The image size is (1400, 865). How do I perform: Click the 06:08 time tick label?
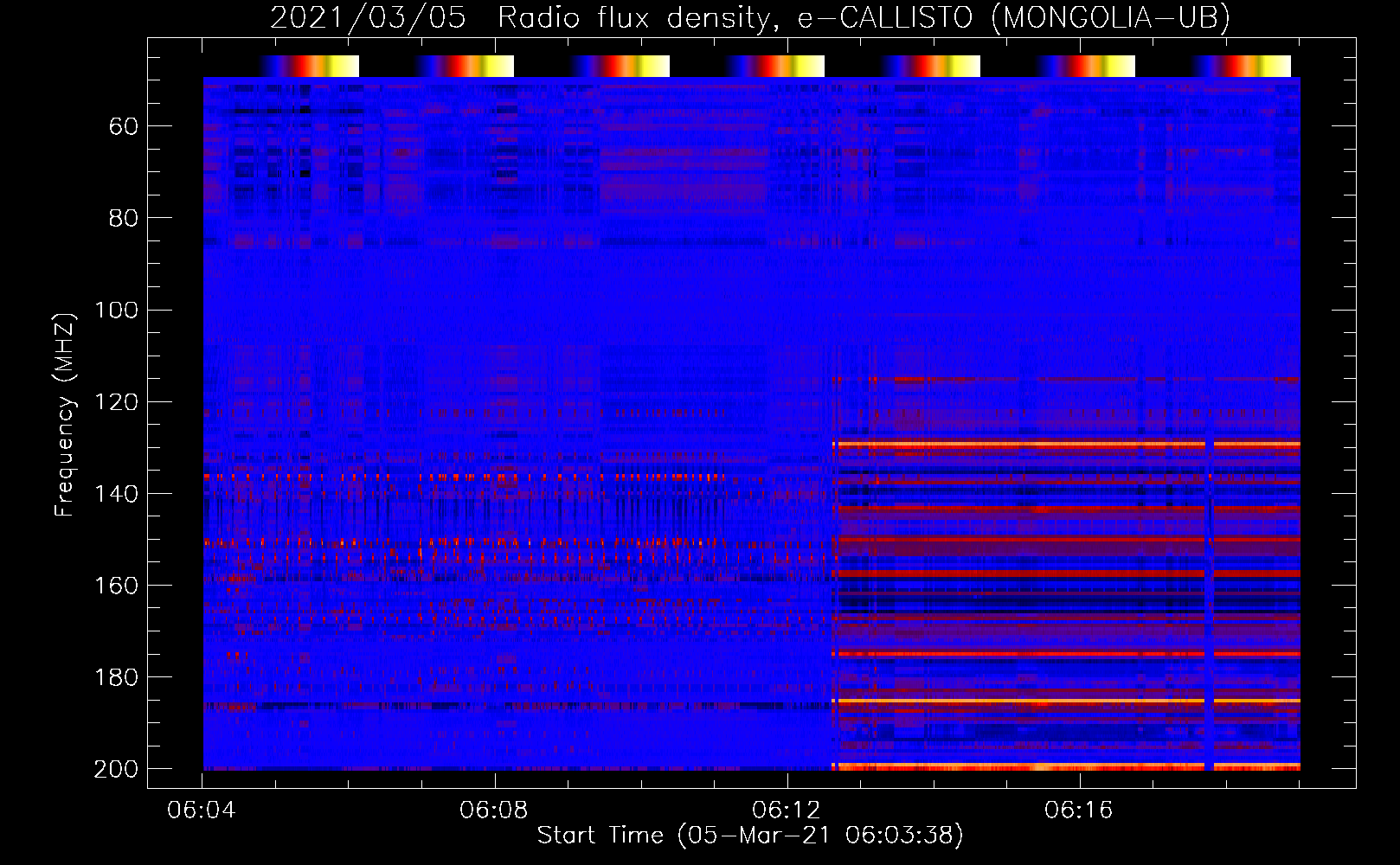click(494, 811)
